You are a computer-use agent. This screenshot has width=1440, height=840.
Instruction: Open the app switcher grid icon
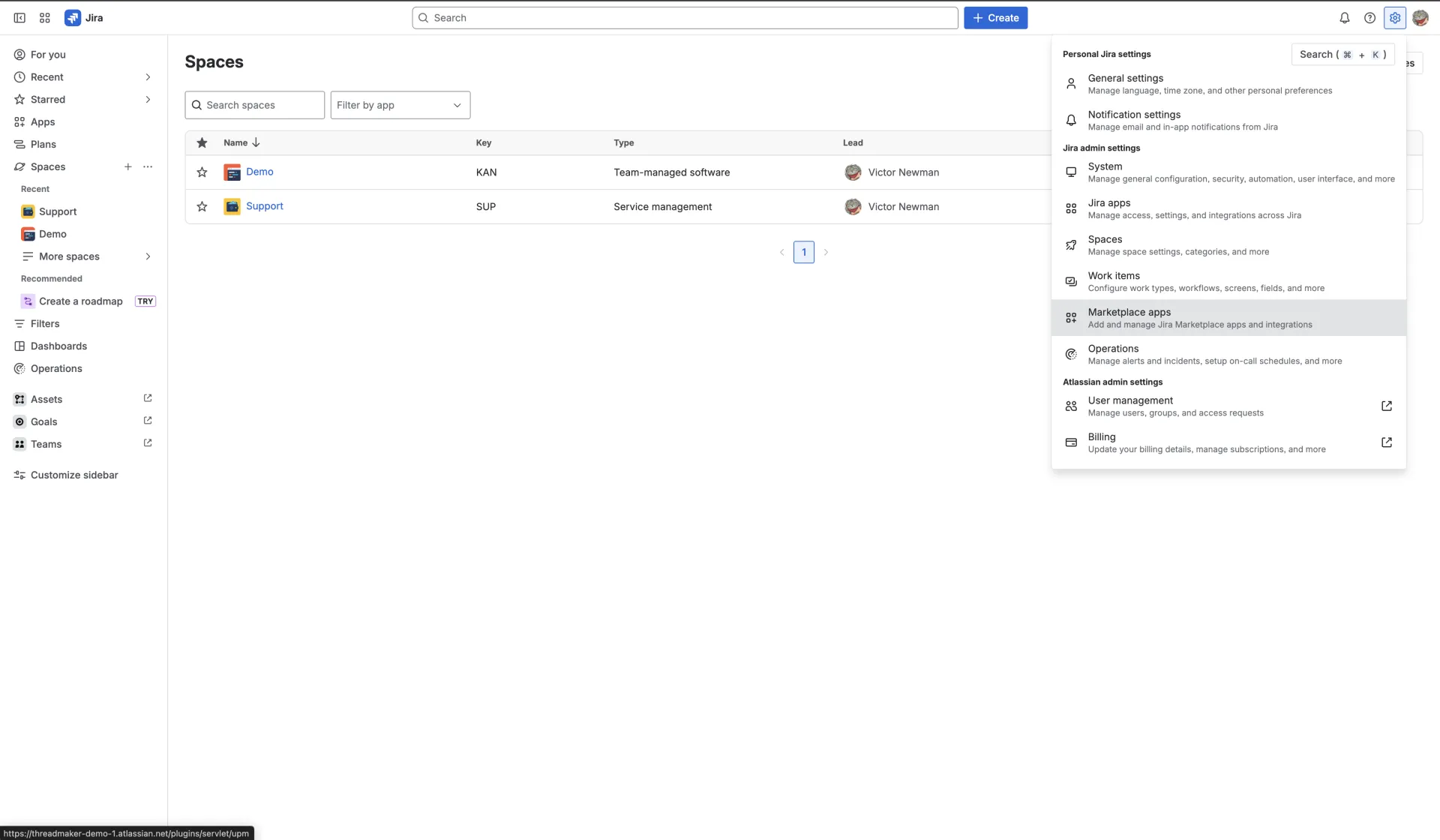[45, 18]
